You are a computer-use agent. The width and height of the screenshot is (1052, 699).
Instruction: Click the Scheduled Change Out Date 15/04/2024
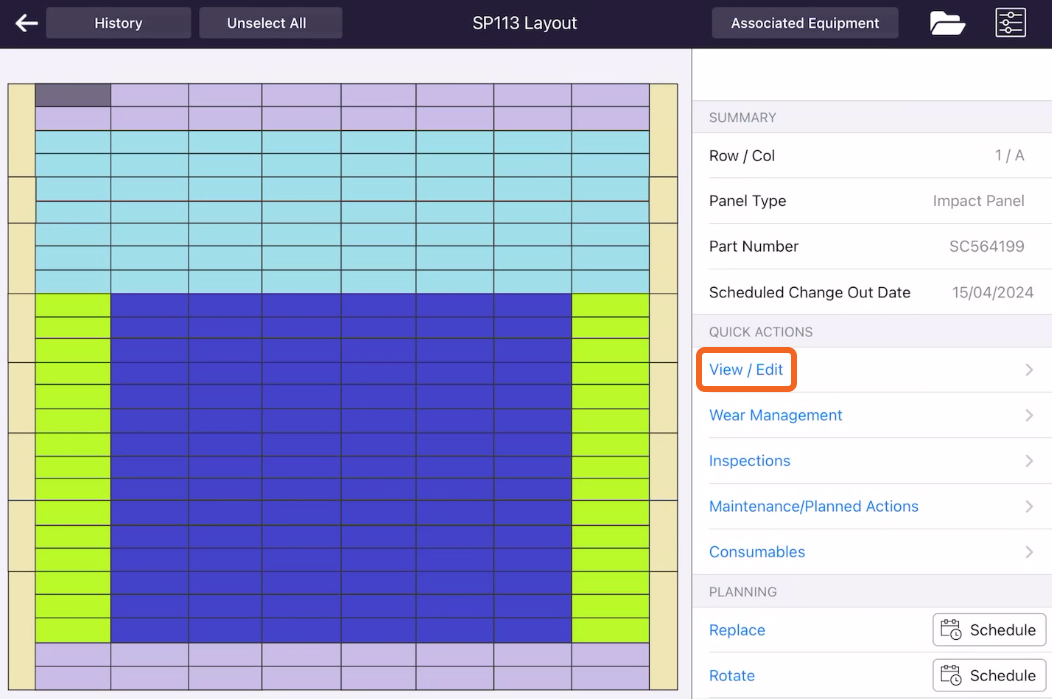(x=992, y=292)
